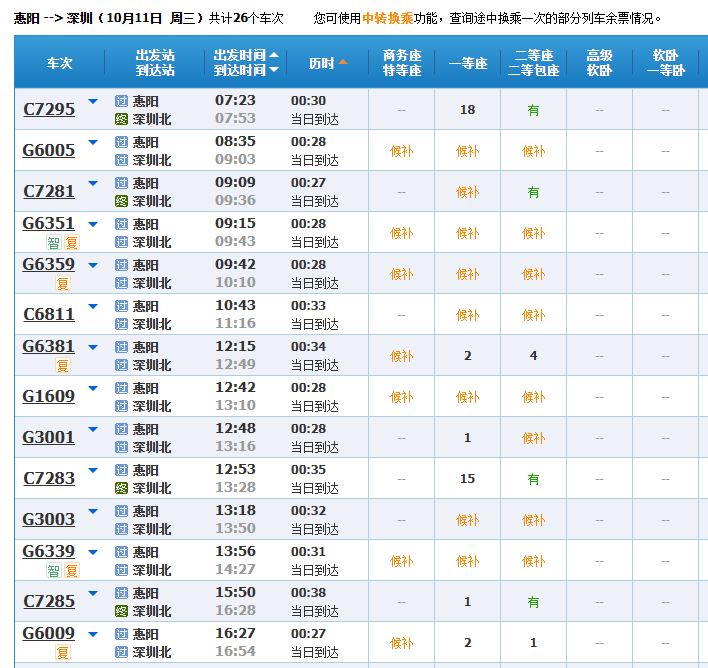Click first-class count 15 for C7283
708x668 pixels.
tap(468, 479)
